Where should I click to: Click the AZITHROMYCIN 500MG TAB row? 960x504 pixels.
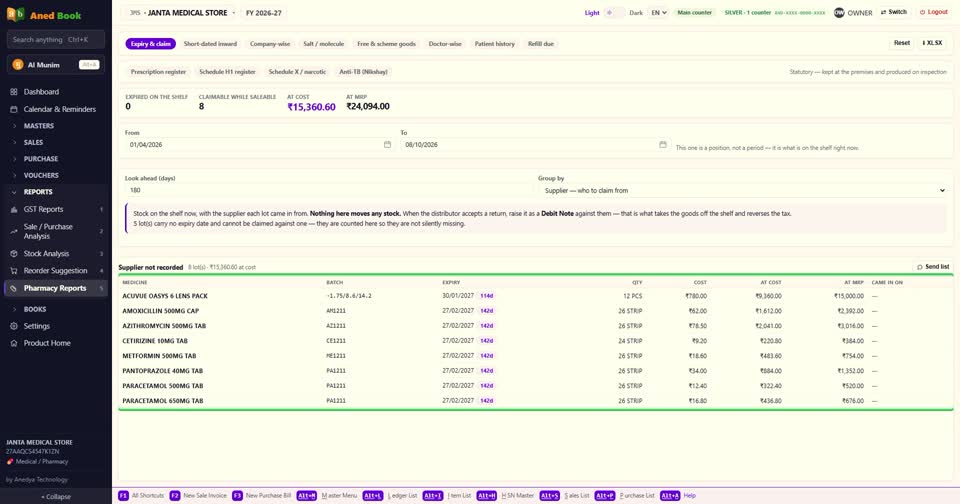[x=536, y=326]
